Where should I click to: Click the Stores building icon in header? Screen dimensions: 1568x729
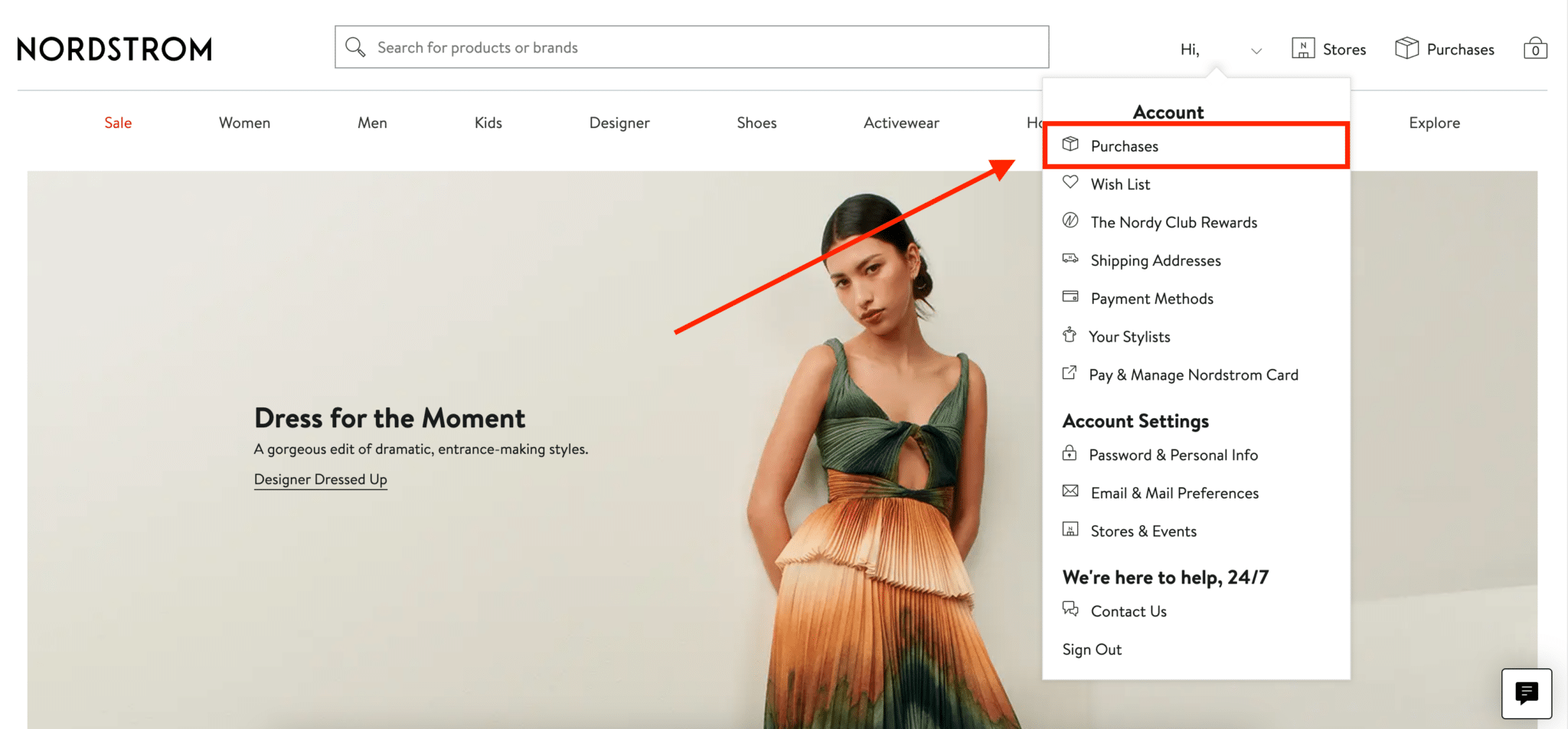click(1303, 48)
